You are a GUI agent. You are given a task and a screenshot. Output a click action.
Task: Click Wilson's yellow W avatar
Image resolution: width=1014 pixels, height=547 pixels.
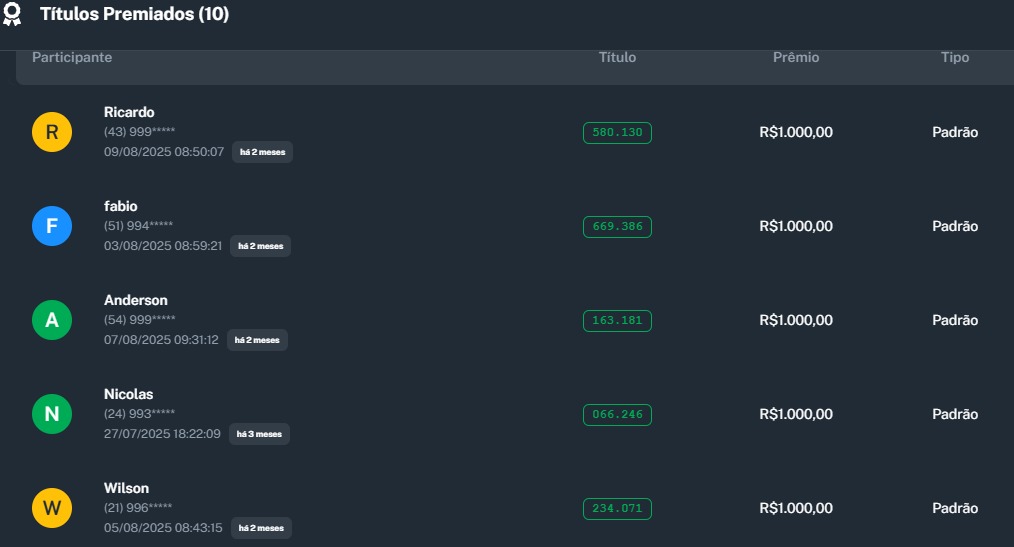tap(52, 508)
